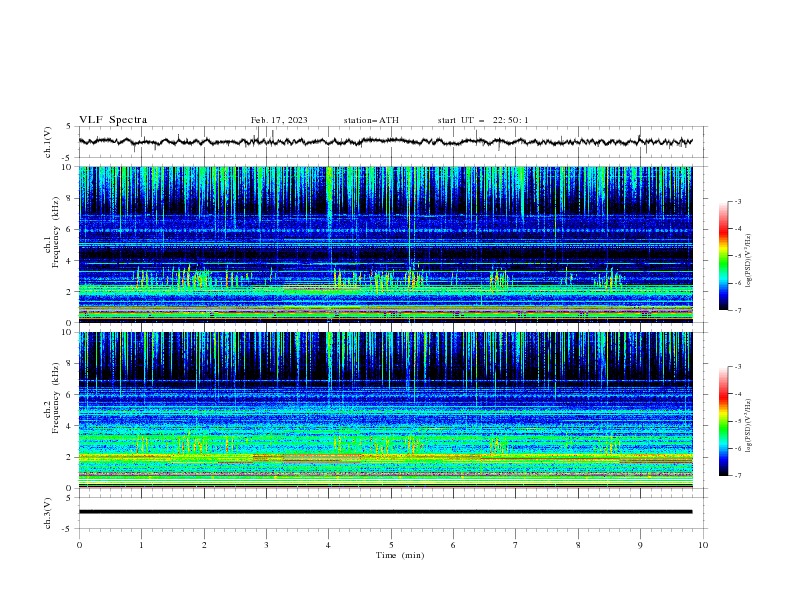The height and width of the screenshot is (612, 792).
Task: Click time axis tick label "1"
Action: point(141,545)
